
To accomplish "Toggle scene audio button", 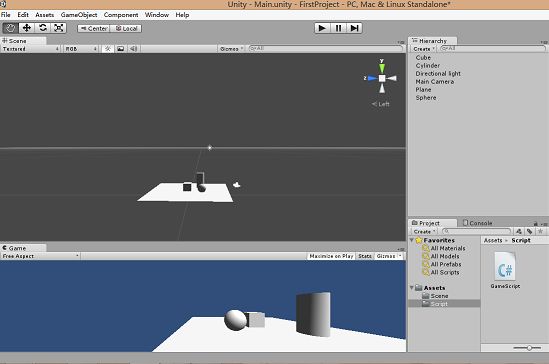I will (134, 49).
